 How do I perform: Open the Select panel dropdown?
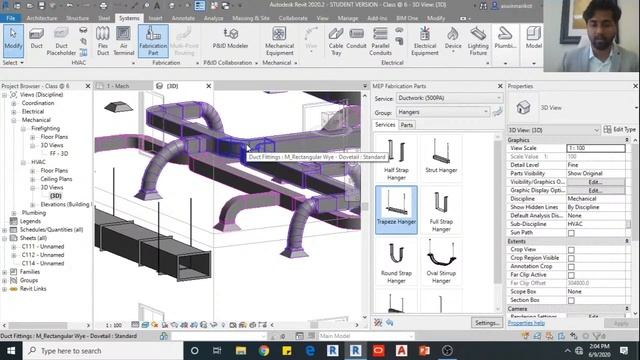13,63
